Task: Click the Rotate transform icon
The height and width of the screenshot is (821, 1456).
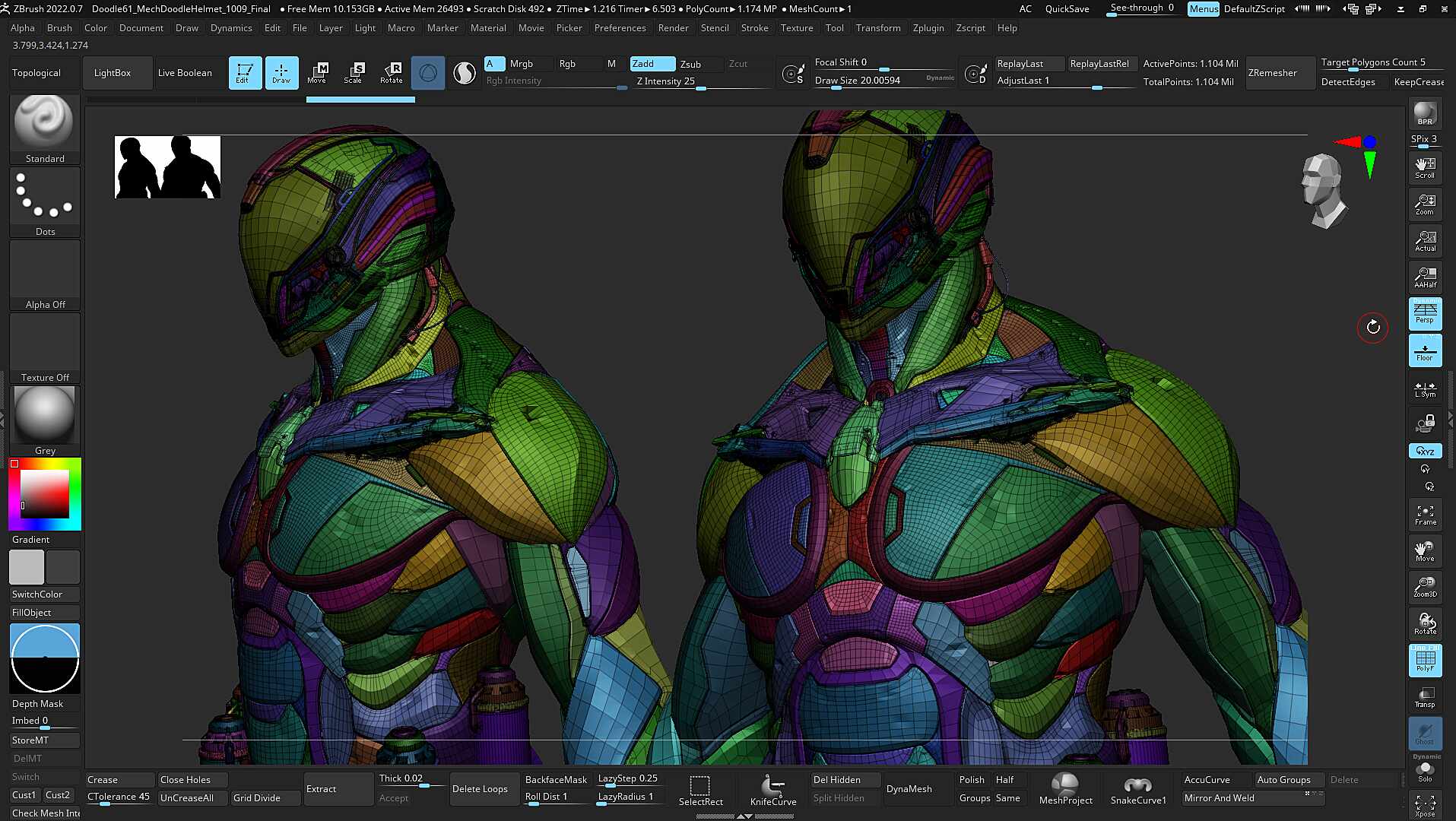Action: coord(392,72)
